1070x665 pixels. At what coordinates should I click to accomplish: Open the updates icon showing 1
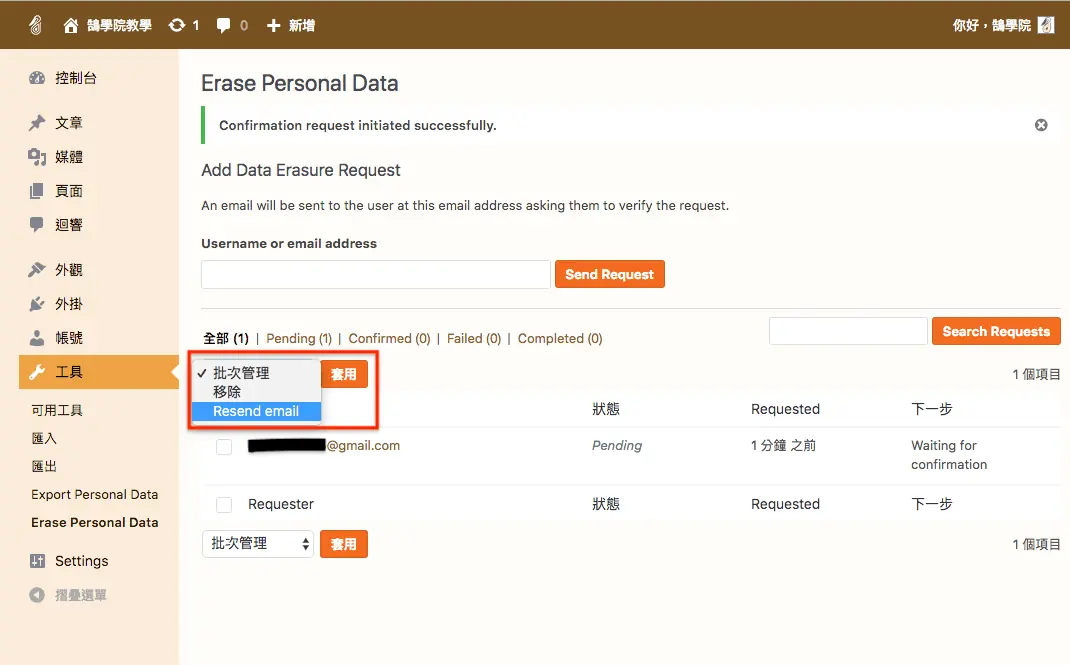[x=177, y=25]
